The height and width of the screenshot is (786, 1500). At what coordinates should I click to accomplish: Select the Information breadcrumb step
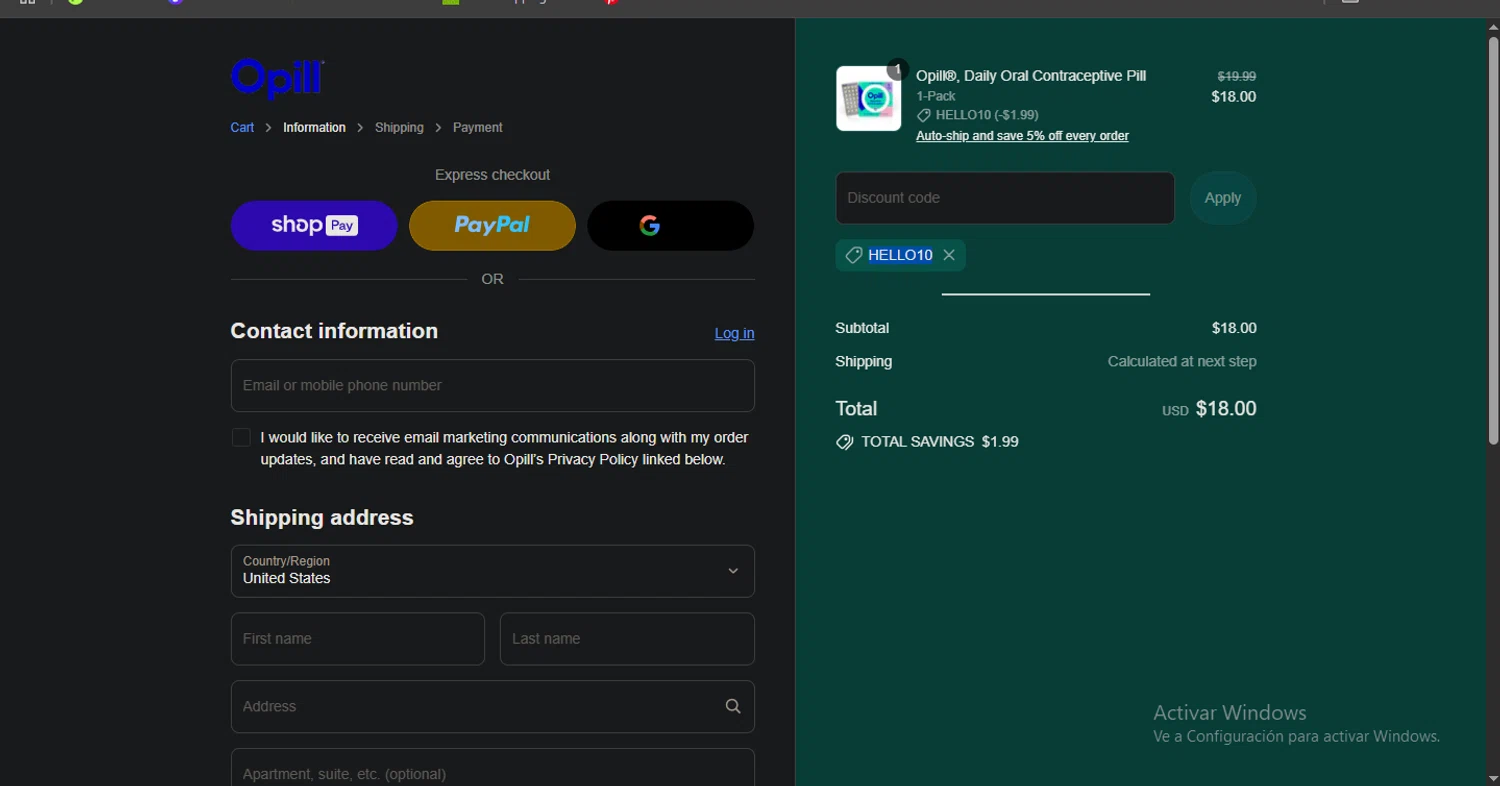[x=314, y=127]
